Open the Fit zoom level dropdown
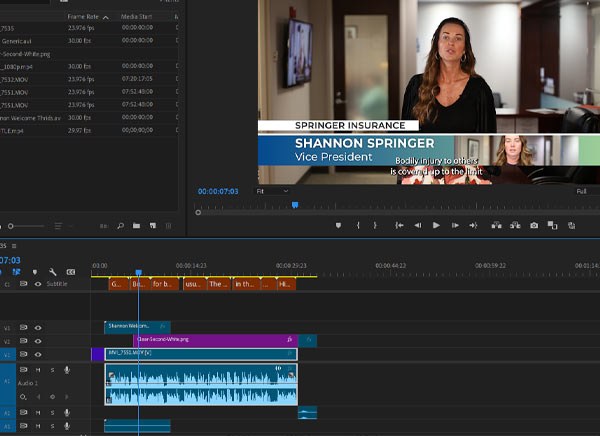This screenshot has width=600, height=436. click(x=272, y=191)
